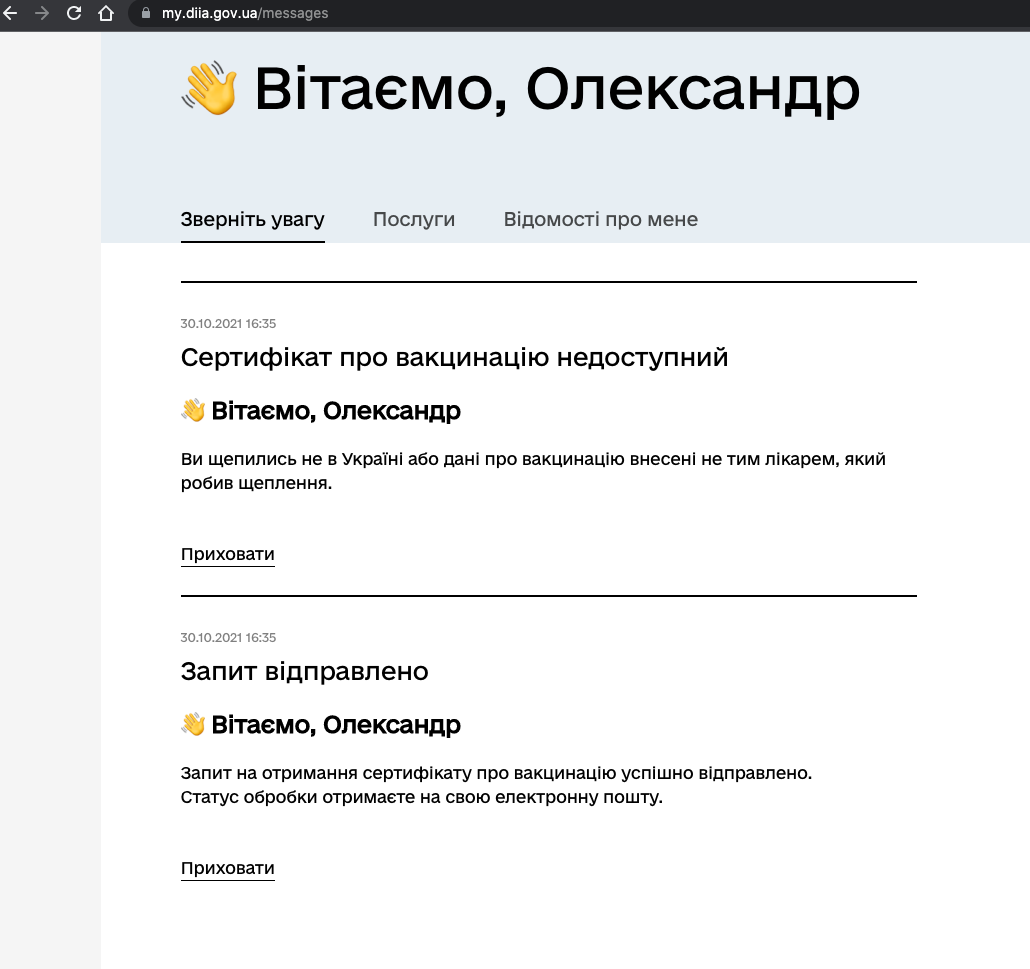Focus the my.diia.gov.ua address field
Screen dimensions: 1030x969
[x=245, y=14]
